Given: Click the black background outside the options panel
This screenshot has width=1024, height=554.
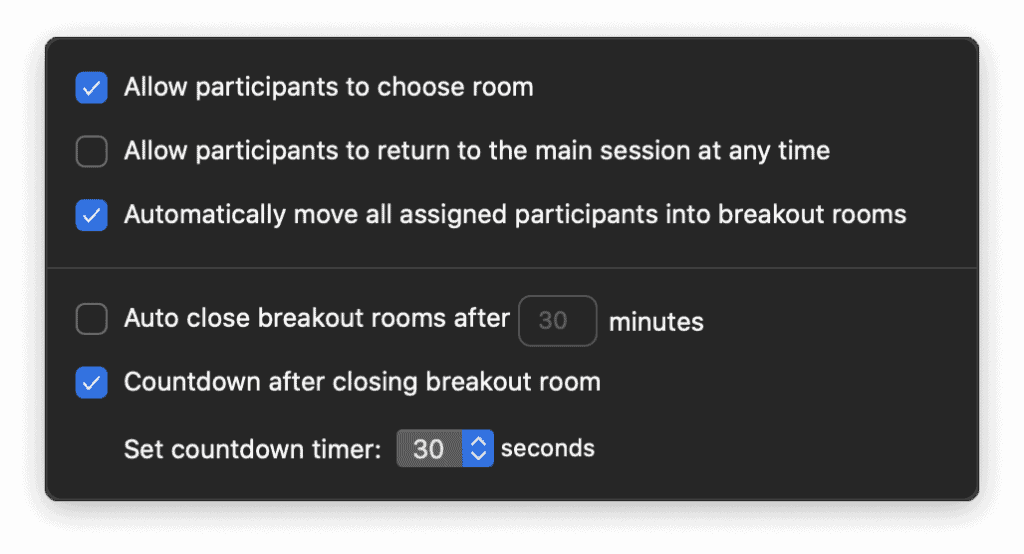Looking at the screenshot, I should [x=512, y=525].
